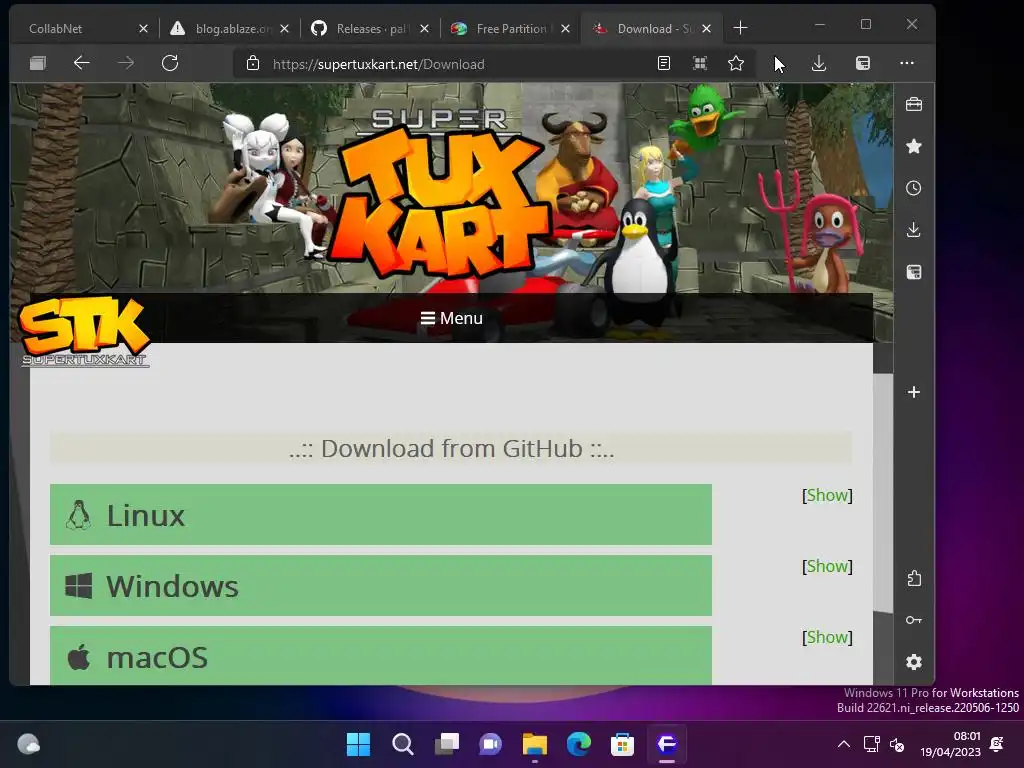1024x768 pixels.
Task: Open the taskbar weather widget
Action: 28,744
